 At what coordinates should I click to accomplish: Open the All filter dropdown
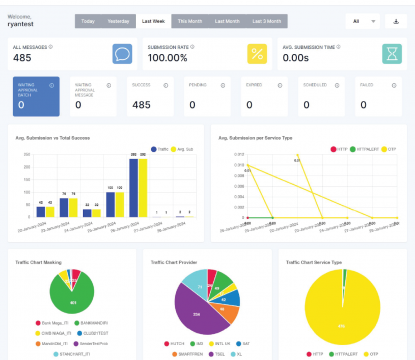363,21
